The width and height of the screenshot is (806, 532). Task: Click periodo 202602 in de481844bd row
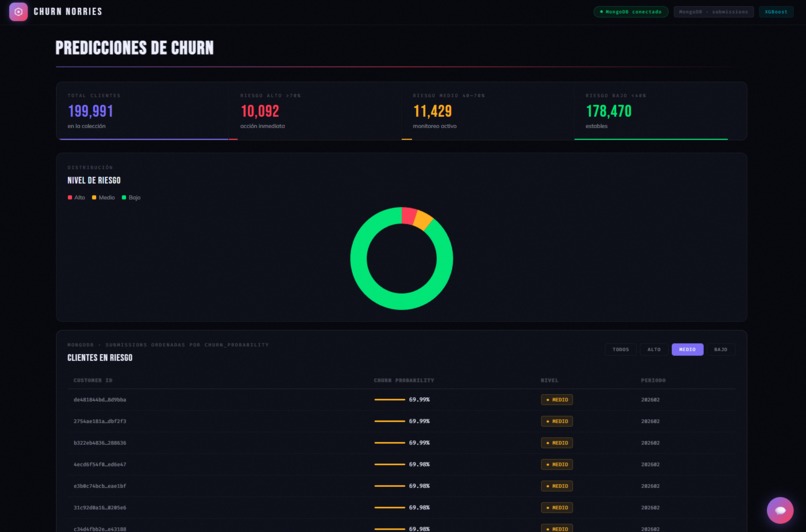point(650,399)
